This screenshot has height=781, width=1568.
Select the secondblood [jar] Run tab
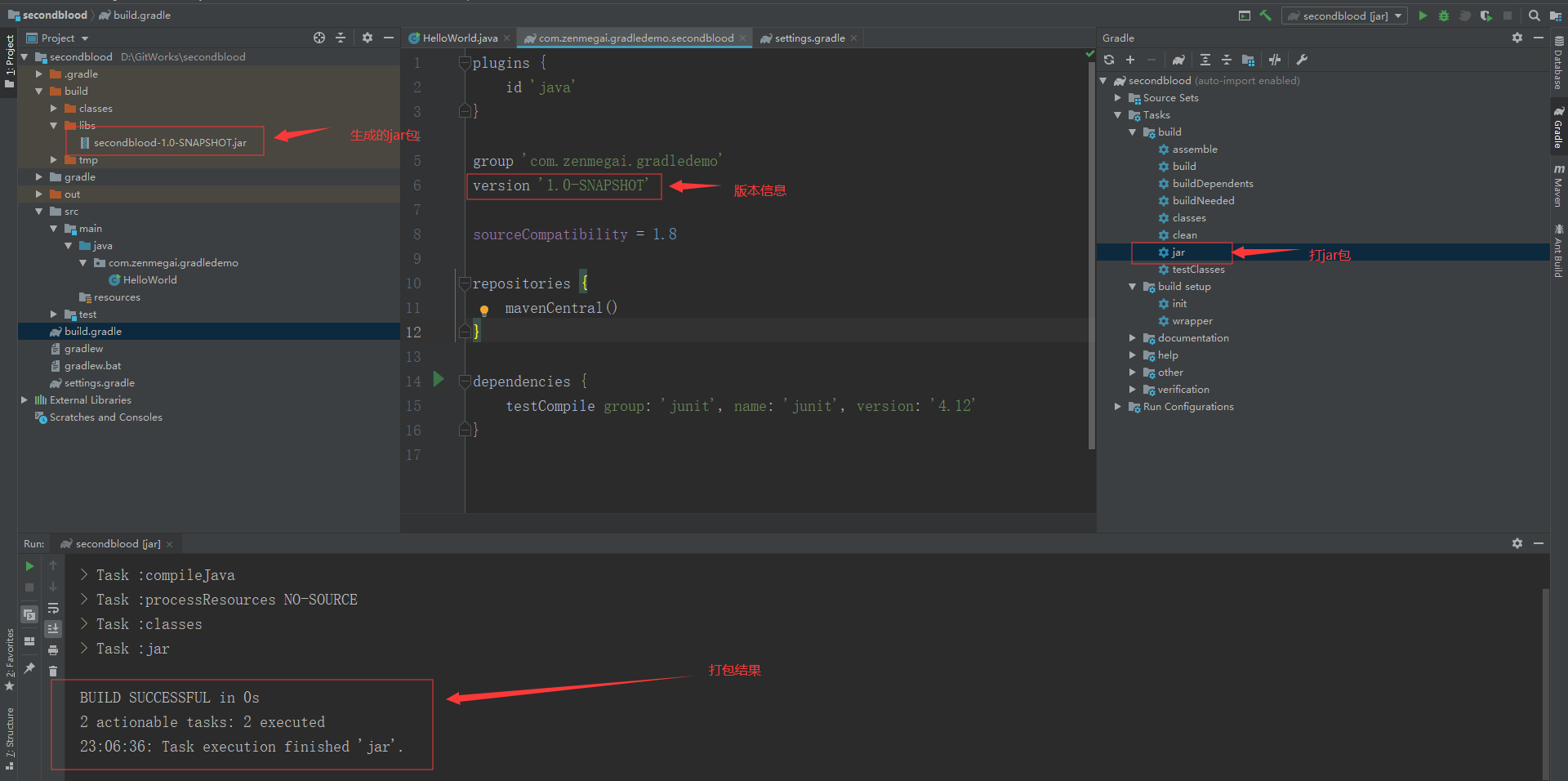coord(117,543)
